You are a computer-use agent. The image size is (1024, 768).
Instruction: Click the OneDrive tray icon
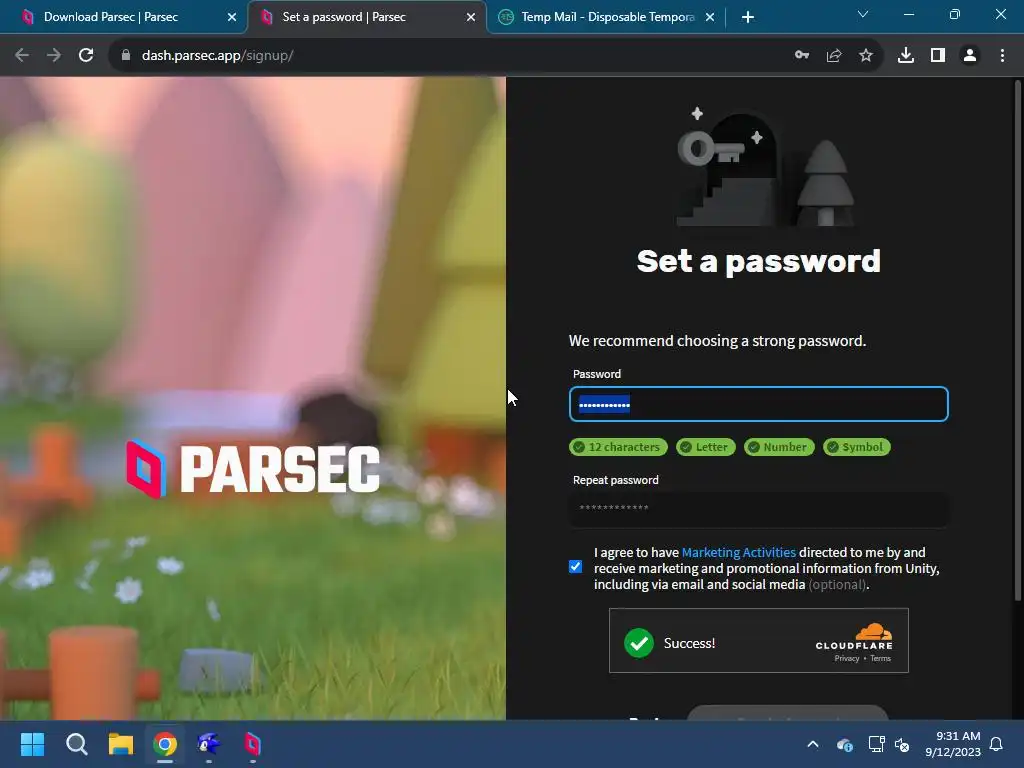844,745
